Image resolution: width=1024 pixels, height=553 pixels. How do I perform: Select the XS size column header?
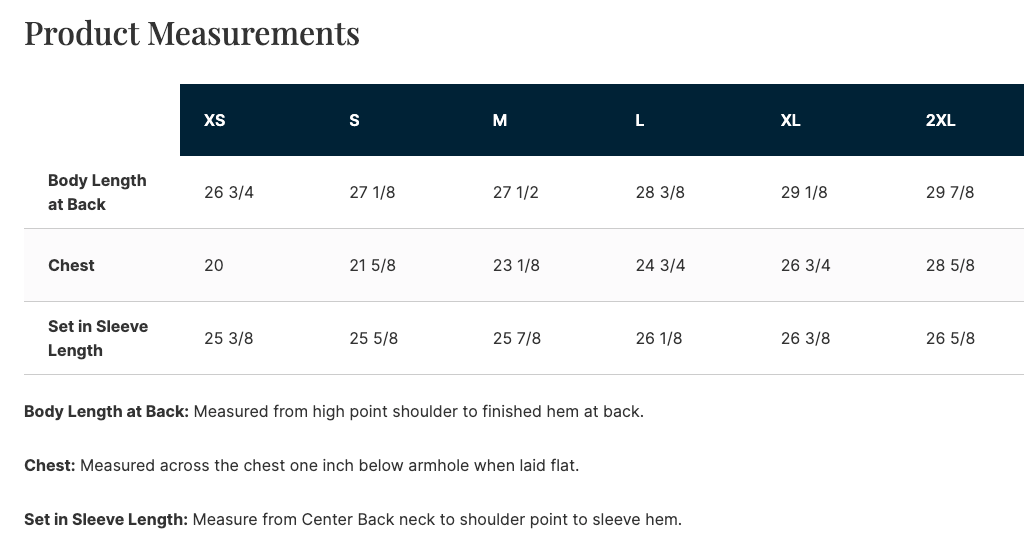214,120
